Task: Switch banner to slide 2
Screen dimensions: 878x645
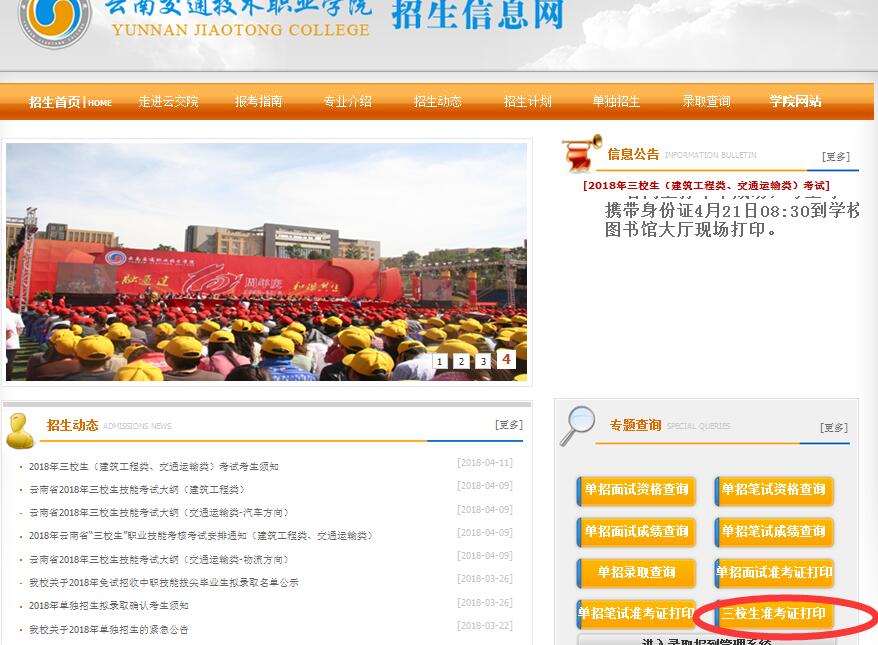Action: coord(461,361)
